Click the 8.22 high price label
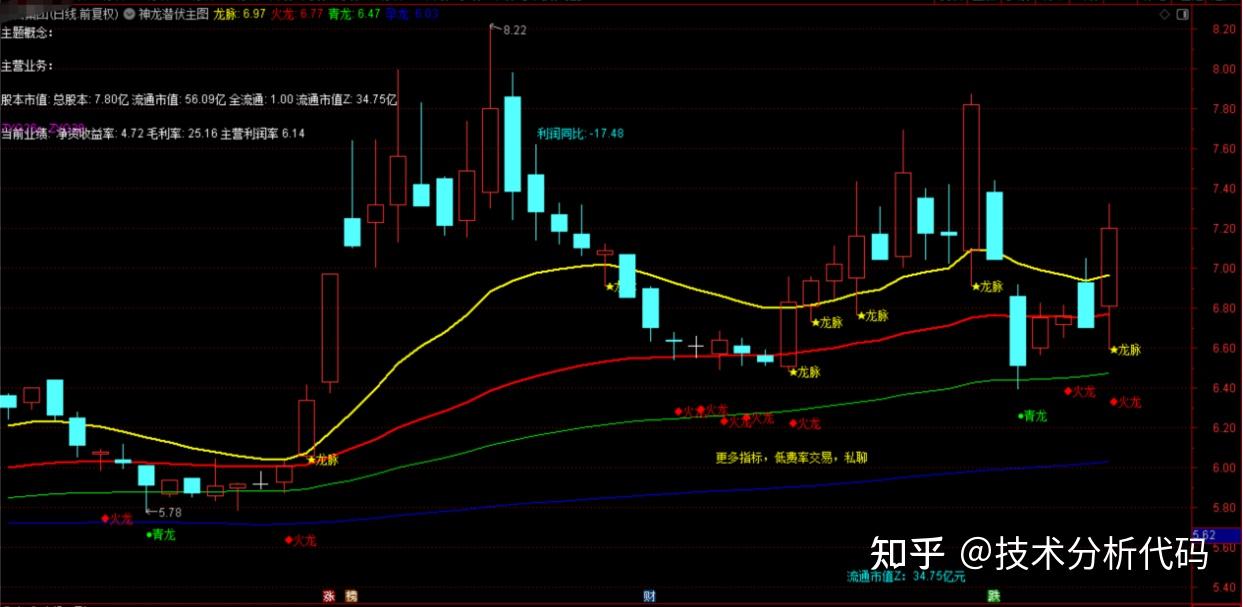Viewport: 1243px width, 607px height. [514, 32]
